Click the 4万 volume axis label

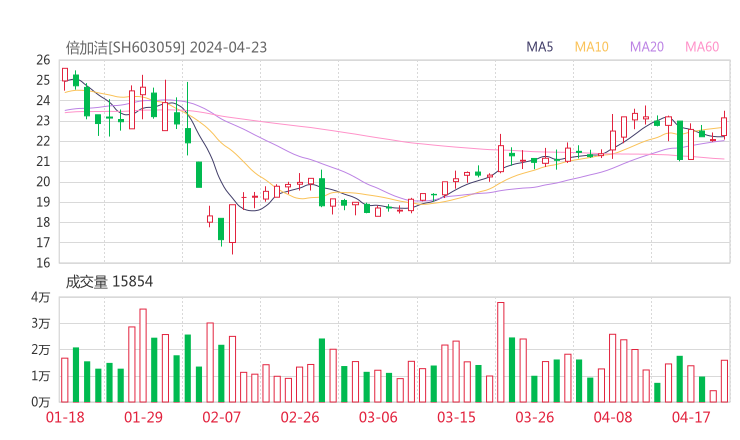point(41,297)
